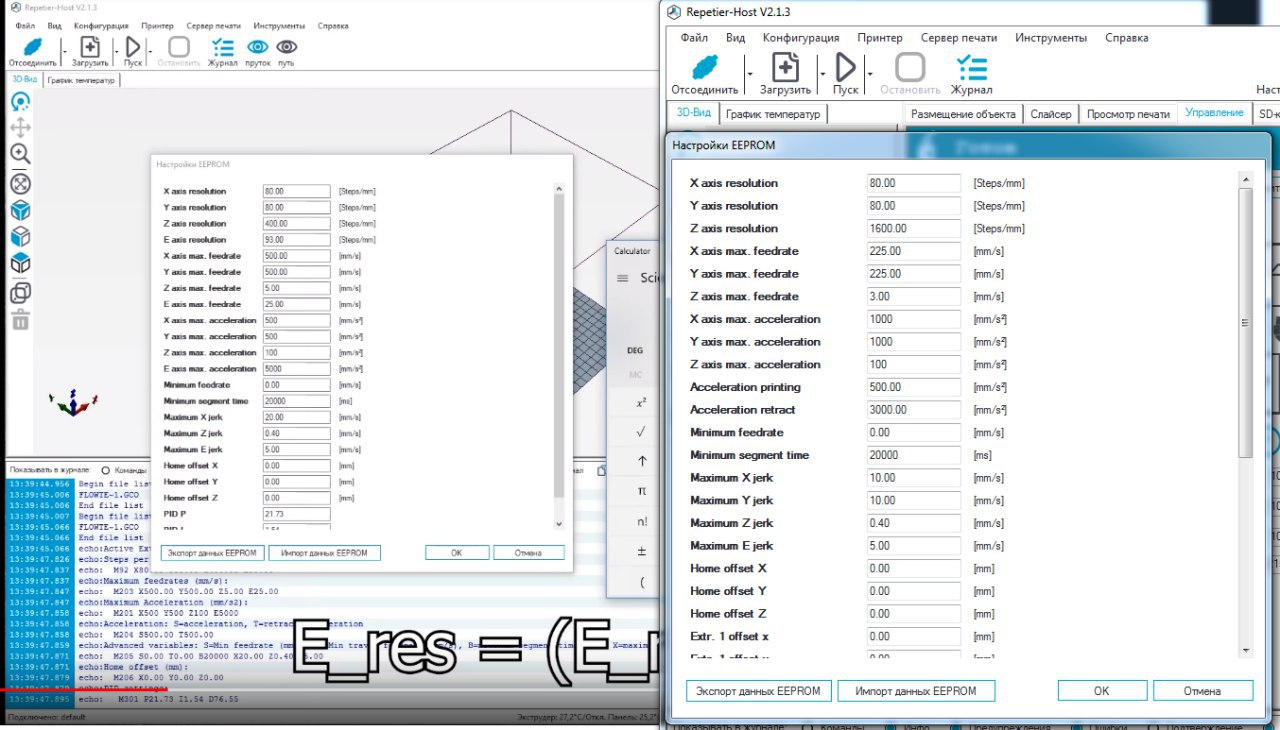
Task: Select the zoom magnifier tool in sidebar
Action: (x=20, y=154)
